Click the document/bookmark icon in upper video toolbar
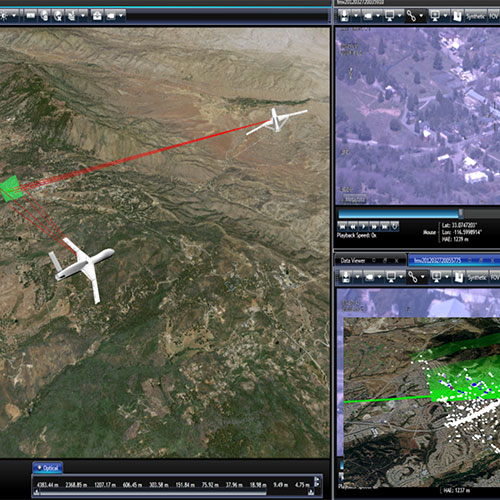500x500 pixels. click(458, 16)
